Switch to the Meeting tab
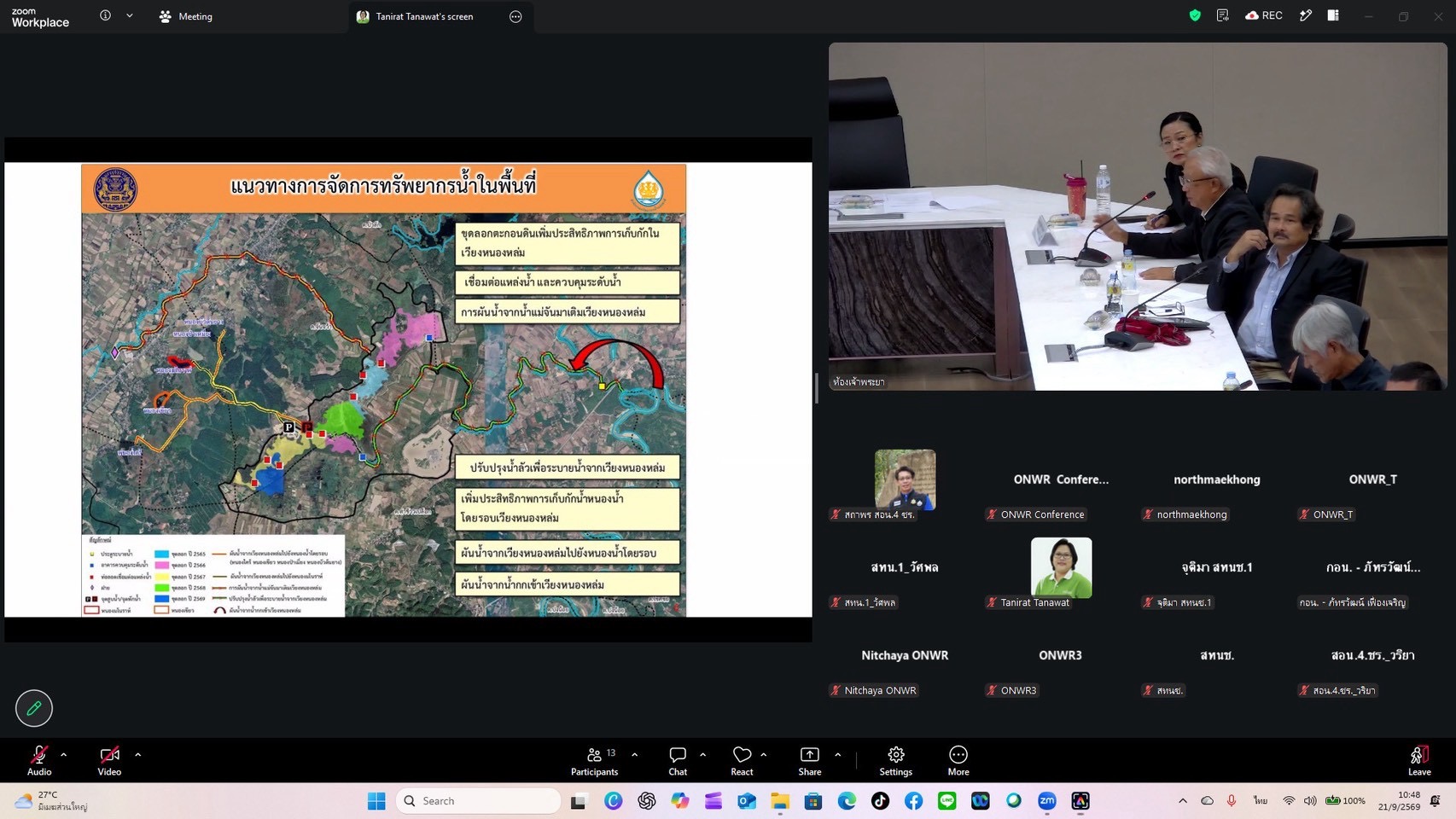Image resolution: width=1456 pixels, height=819 pixels. [186, 16]
